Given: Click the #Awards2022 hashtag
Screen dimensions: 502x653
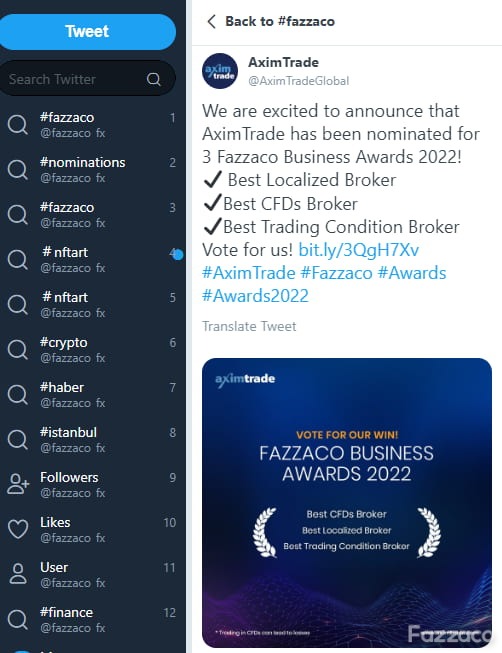Looking at the screenshot, I should click(x=255, y=296).
